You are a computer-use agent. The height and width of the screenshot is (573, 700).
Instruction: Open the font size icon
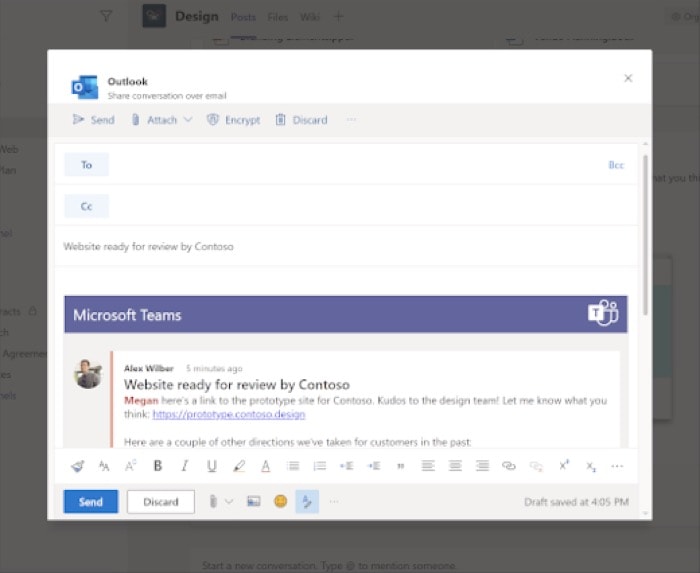104,466
